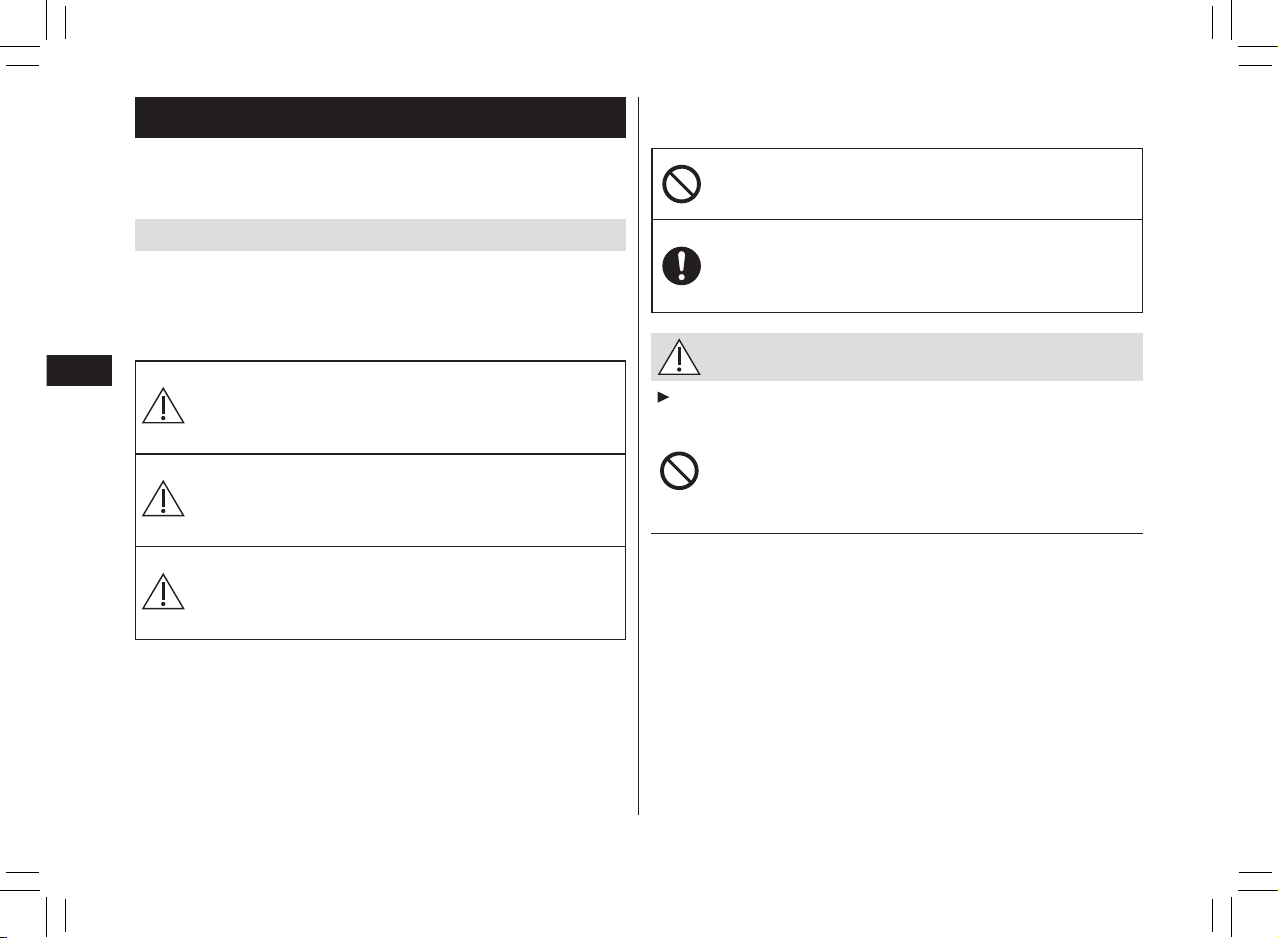Click the gray bar right of the warning triangle
This screenshot has width=1279, height=938.
[x=923, y=357]
